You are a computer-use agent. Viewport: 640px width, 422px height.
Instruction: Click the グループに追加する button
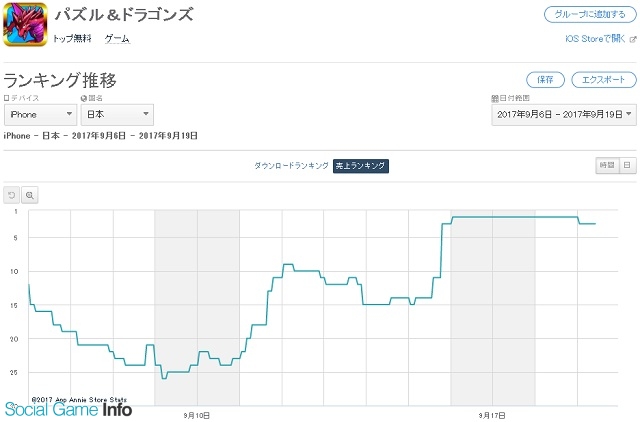[590, 14]
